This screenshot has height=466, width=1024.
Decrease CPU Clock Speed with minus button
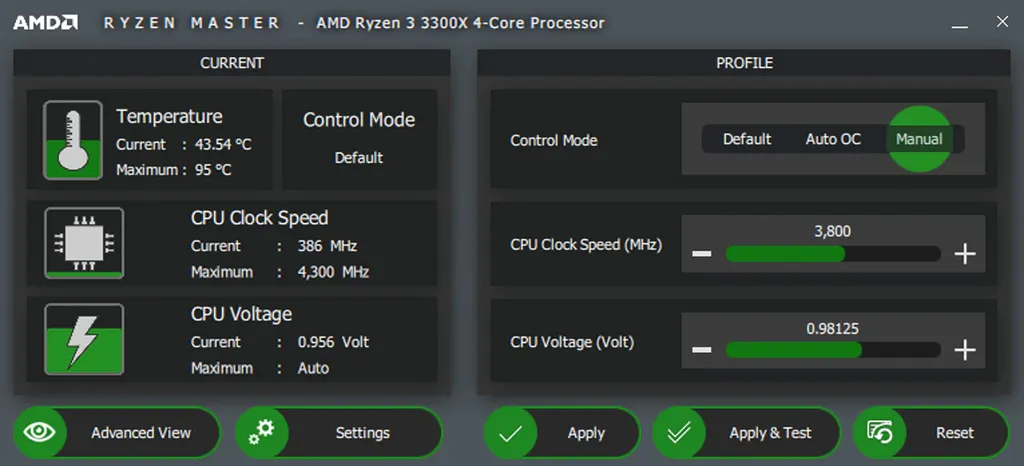[x=702, y=254]
